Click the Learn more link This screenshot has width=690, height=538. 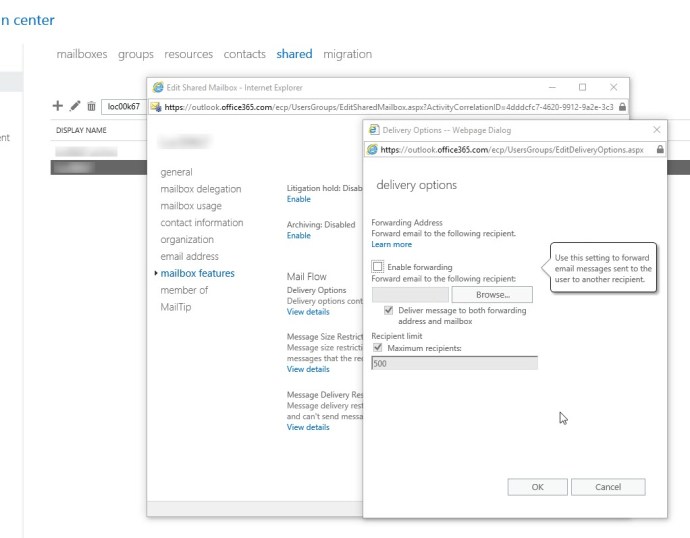[391, 244]
